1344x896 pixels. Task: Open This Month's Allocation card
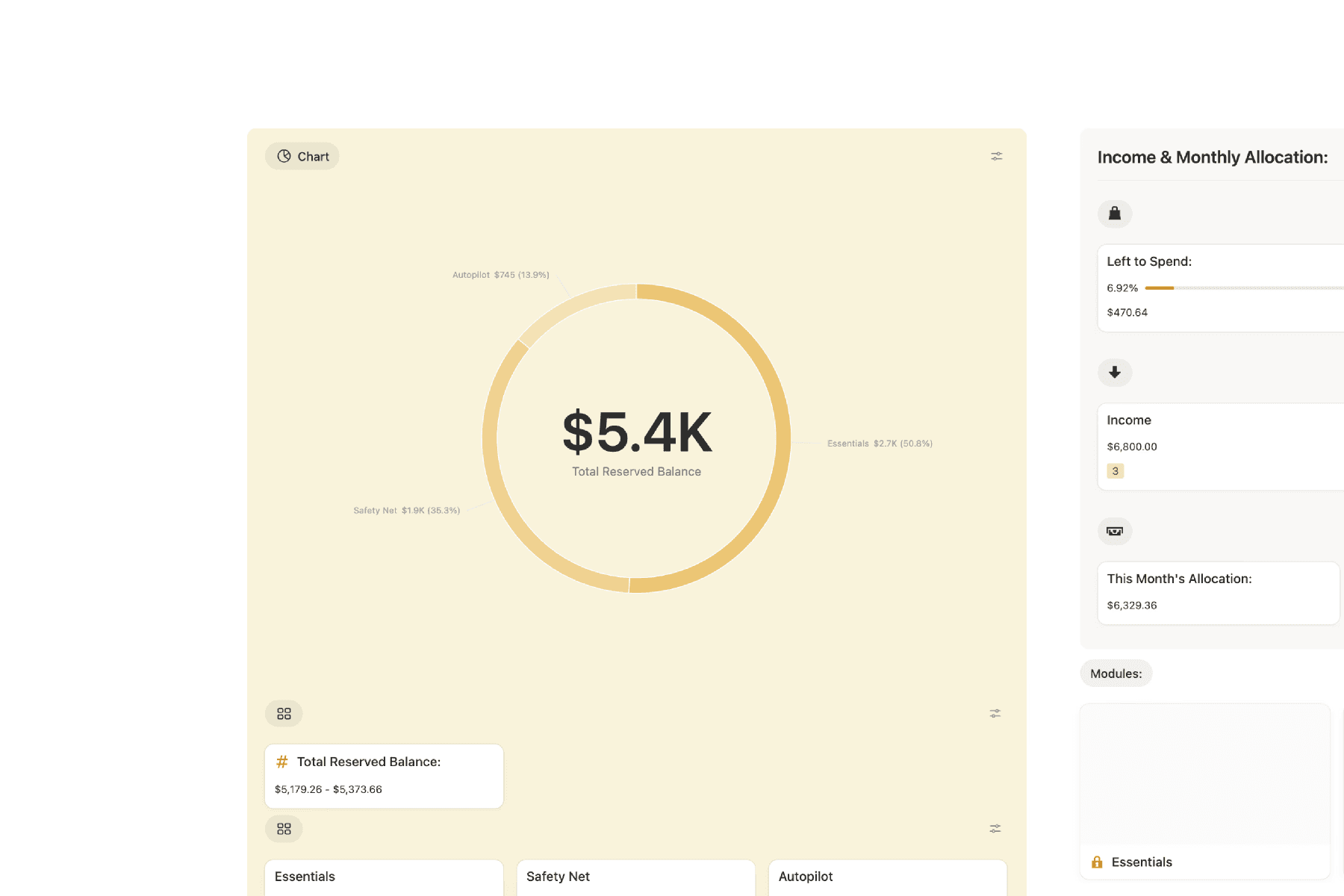coord(1219,593)
